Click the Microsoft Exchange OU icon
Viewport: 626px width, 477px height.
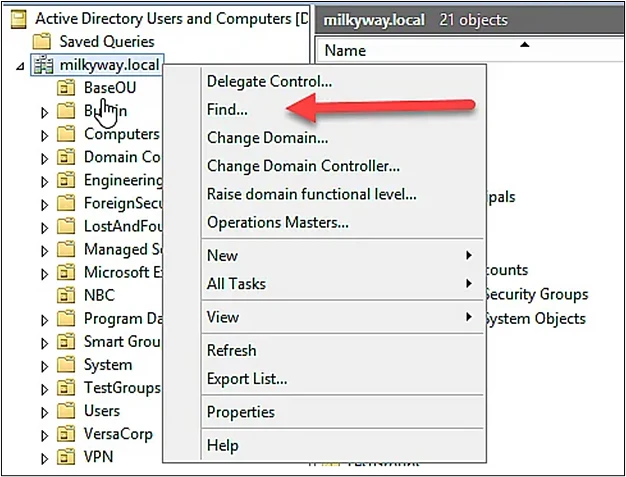coord(66,273)
